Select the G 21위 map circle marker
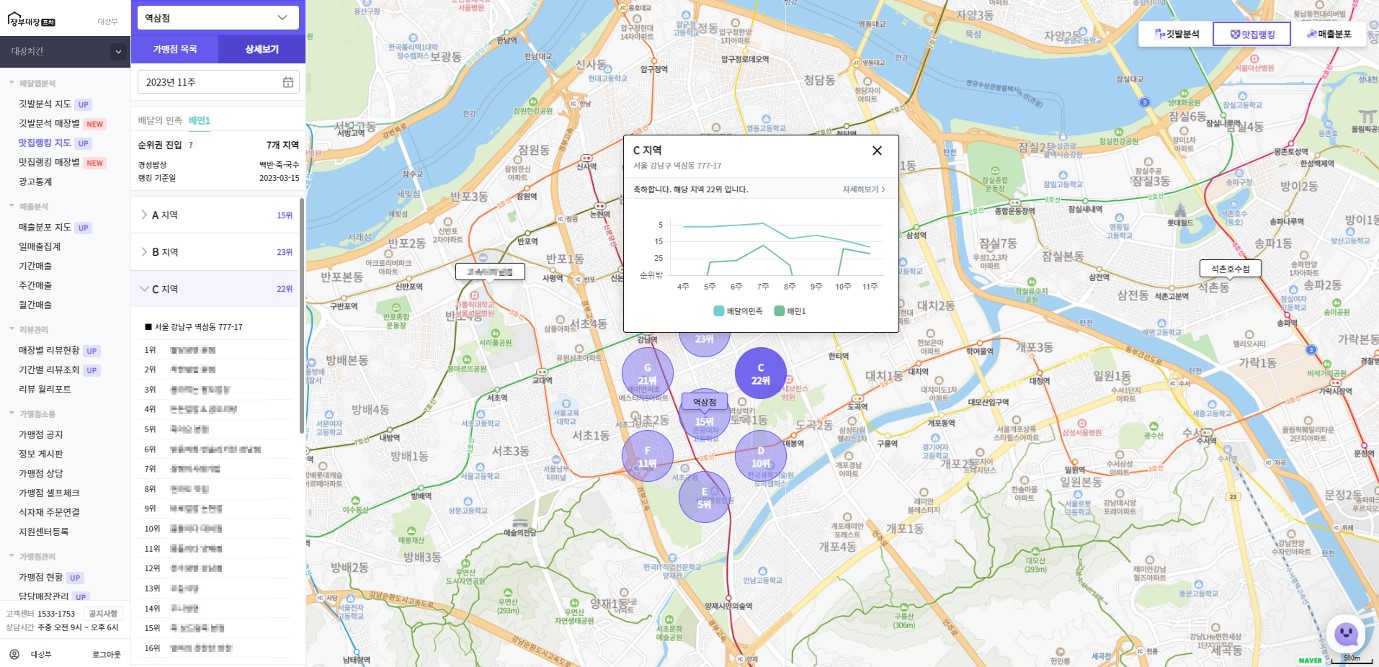The image size is (1379, 667). coord(647,373)
